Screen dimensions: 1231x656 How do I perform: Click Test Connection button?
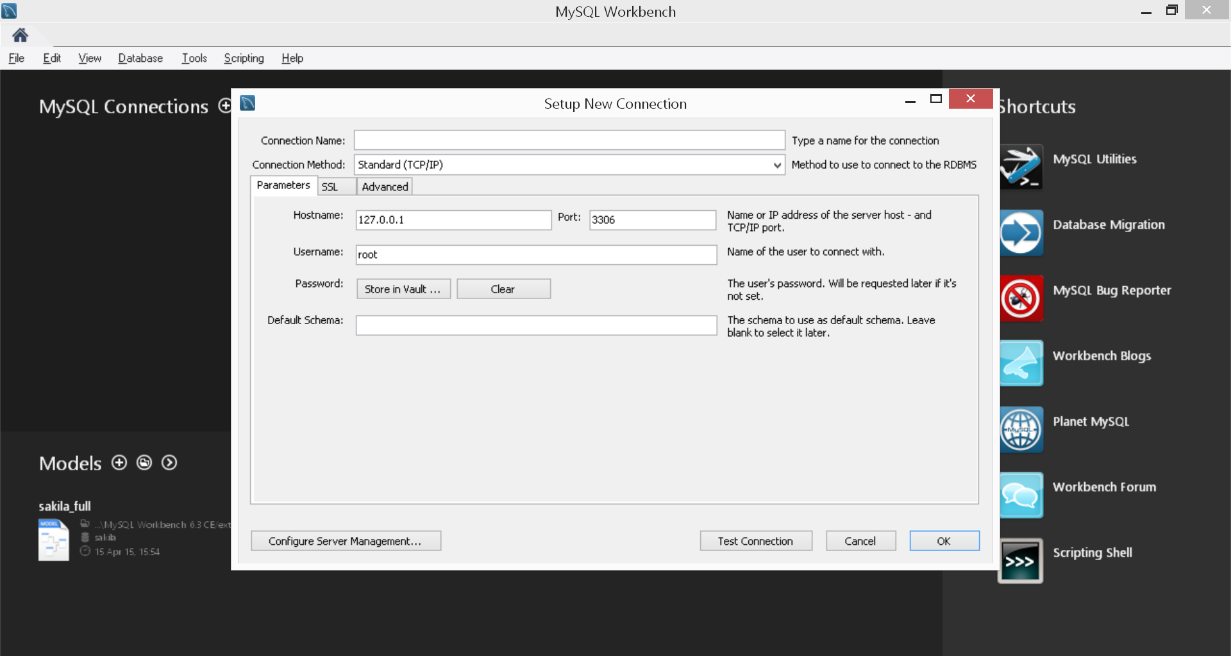[755, 541]
